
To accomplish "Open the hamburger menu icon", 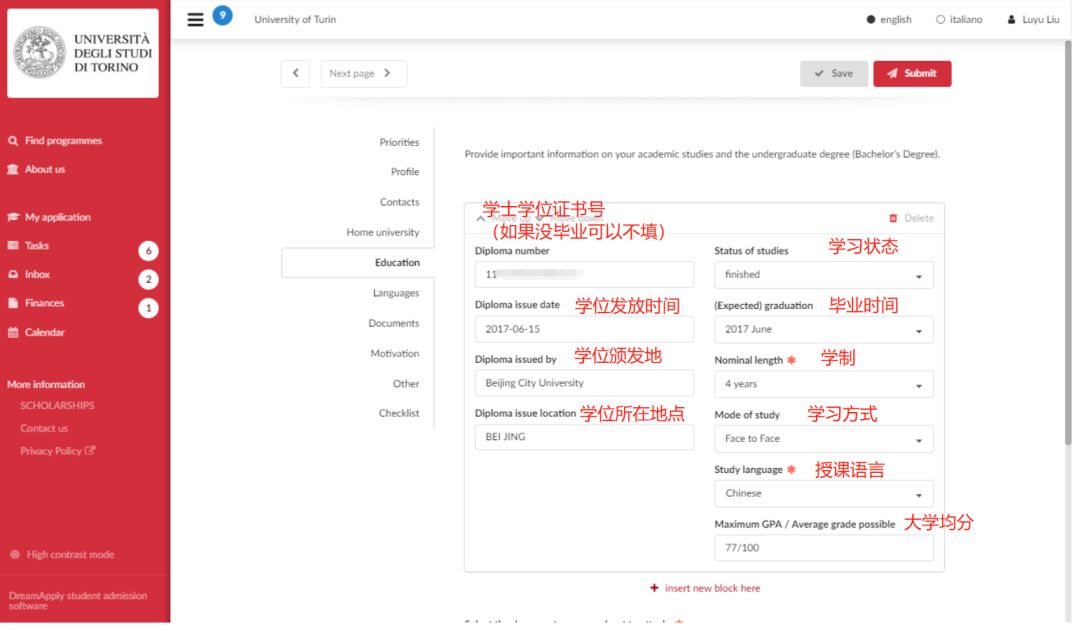I will (196, 19).
